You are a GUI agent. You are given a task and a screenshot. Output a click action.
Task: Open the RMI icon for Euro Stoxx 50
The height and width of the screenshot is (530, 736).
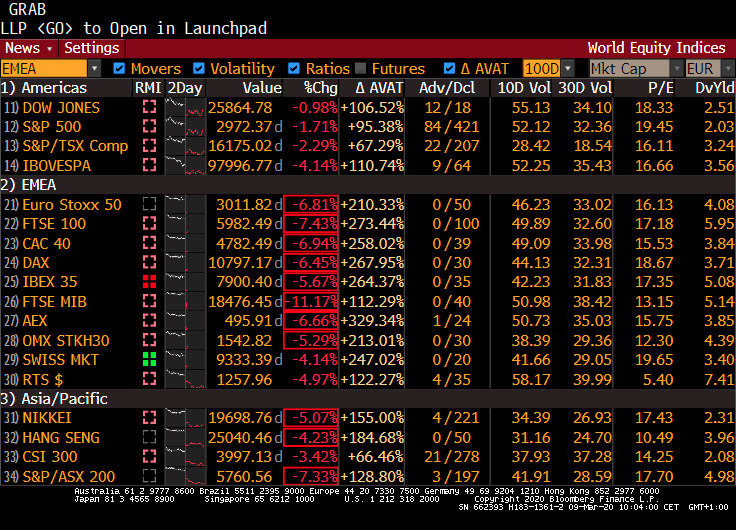coord(149,204)
